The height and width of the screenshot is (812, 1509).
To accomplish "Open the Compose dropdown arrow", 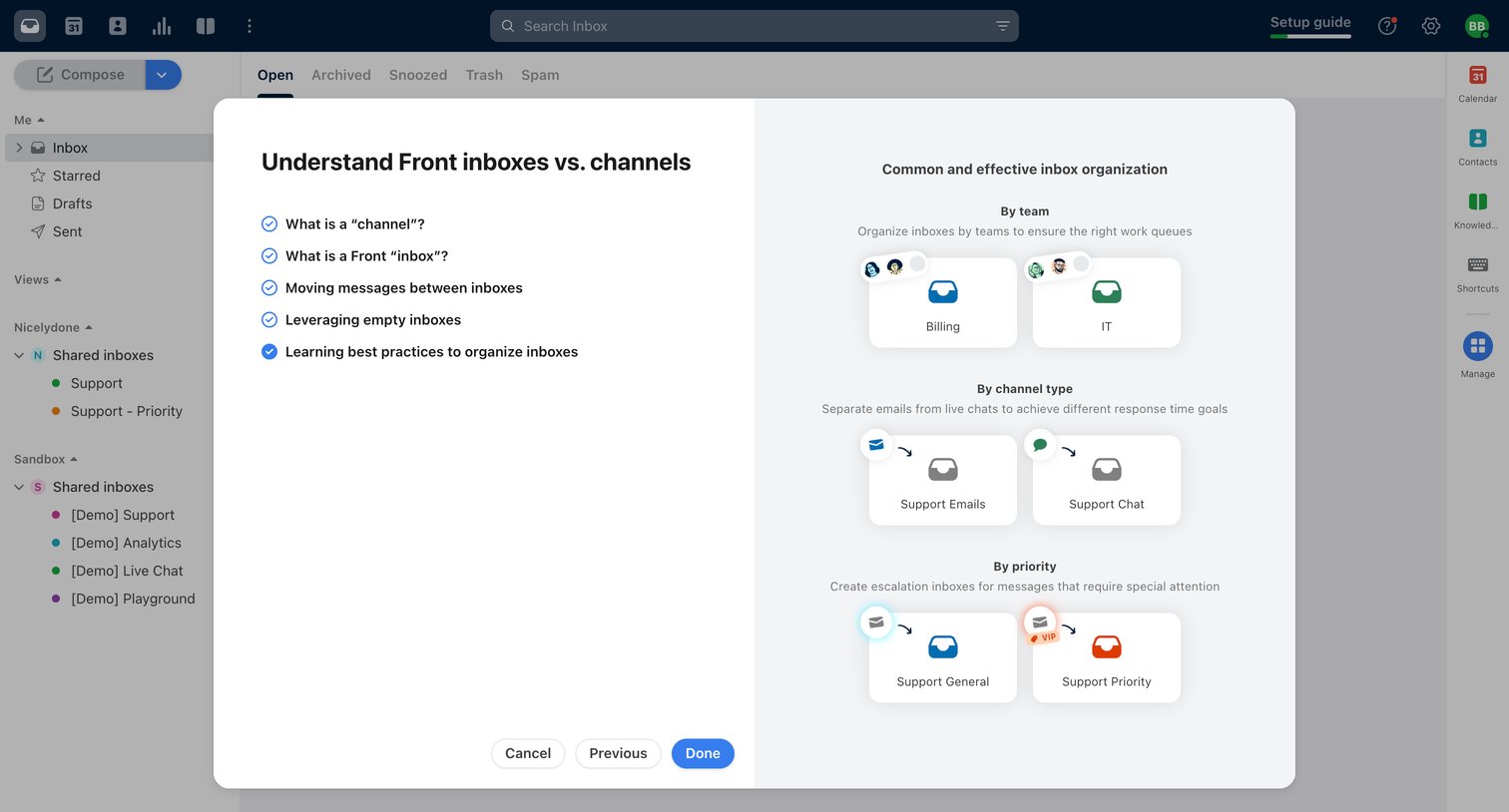I will click(163, 75).
